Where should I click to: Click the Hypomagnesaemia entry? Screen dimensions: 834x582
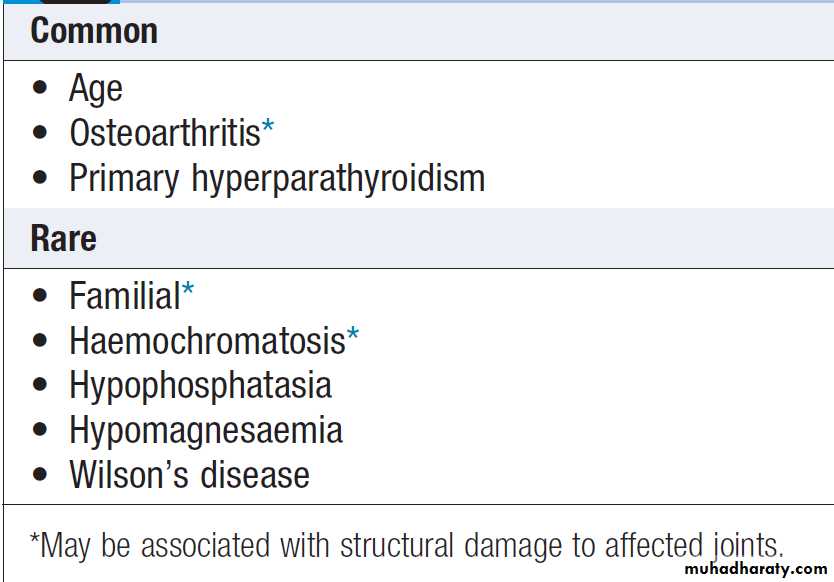click(206, 431)
